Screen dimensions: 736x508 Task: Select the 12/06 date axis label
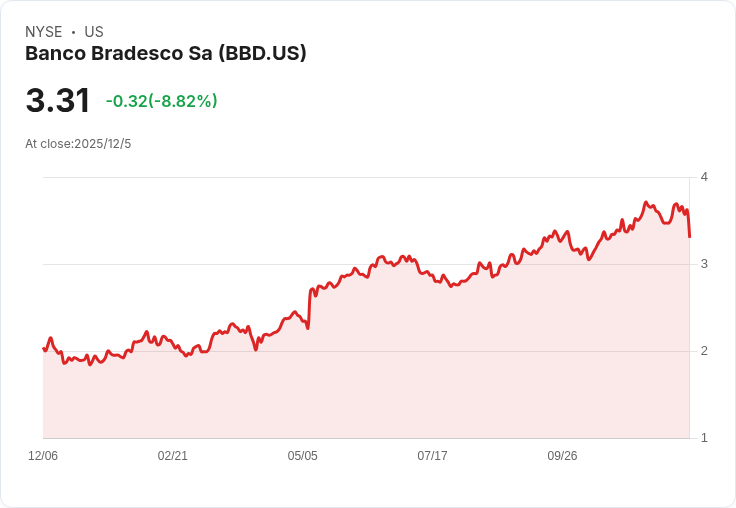[43, 456]
